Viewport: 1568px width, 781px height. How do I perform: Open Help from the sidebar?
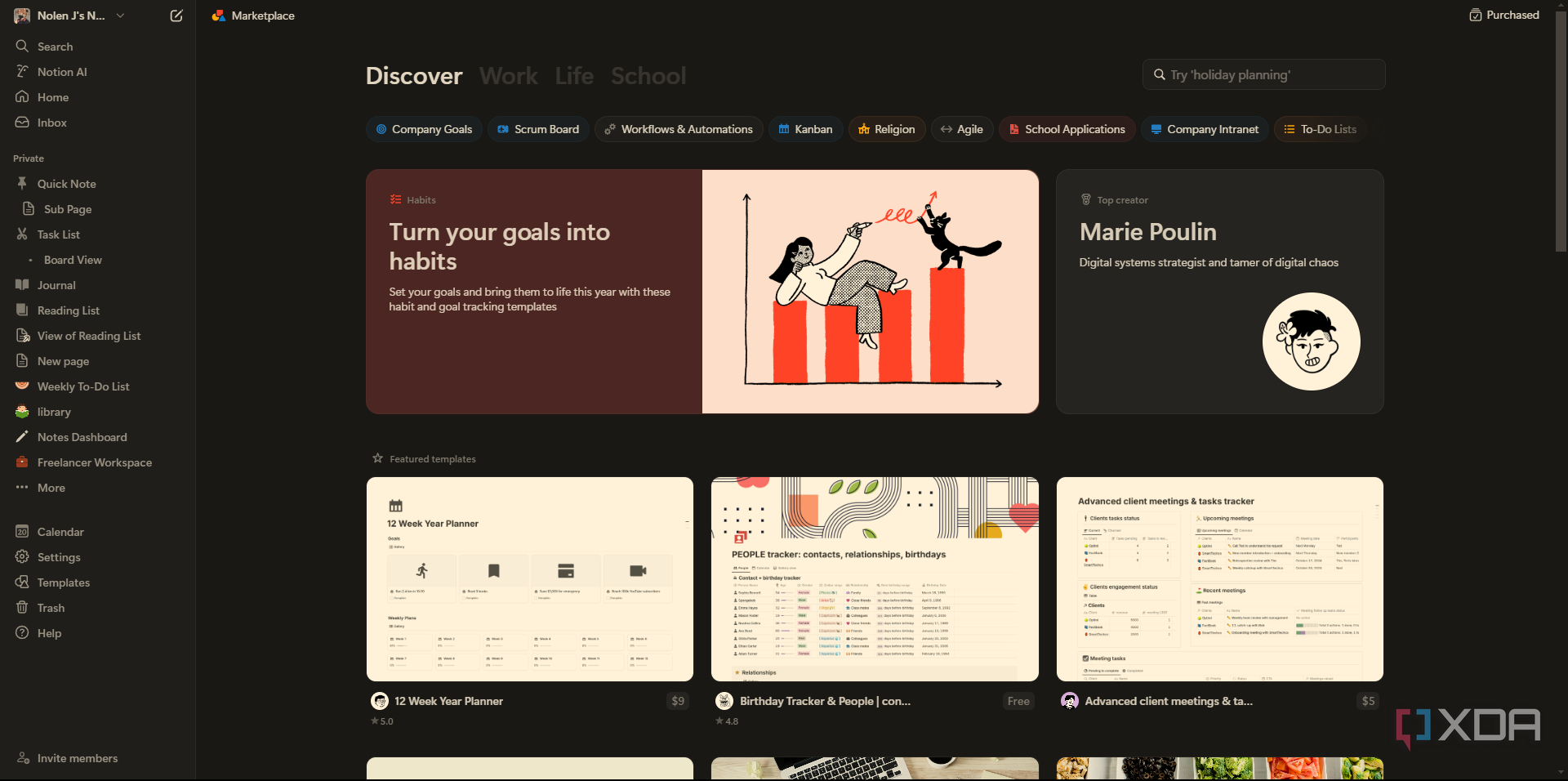[98, 633]
